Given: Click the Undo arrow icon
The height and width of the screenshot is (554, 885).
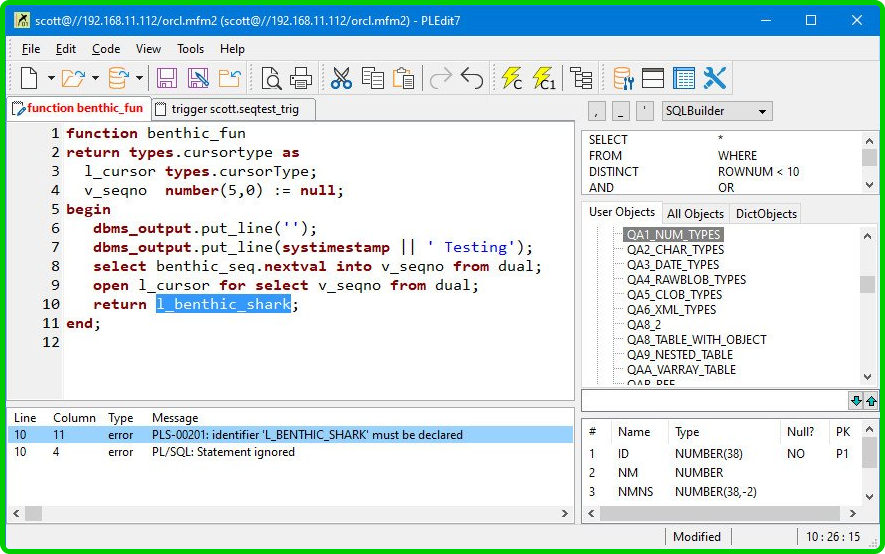Looking at the screenshot, I should (x=472, y=78).
